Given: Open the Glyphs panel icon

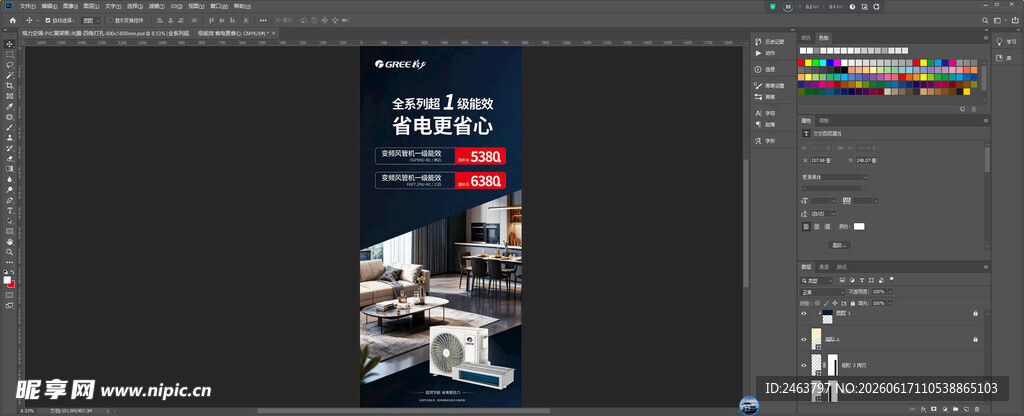Looking at the screenshot, I should tap(758, 140).
